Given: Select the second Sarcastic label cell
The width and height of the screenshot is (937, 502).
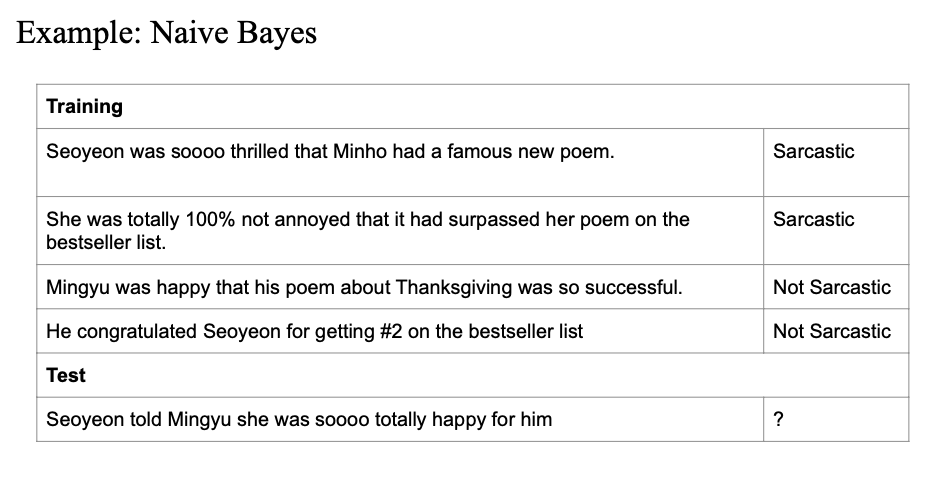Looking at the screenshot, I should click(836, 231).
